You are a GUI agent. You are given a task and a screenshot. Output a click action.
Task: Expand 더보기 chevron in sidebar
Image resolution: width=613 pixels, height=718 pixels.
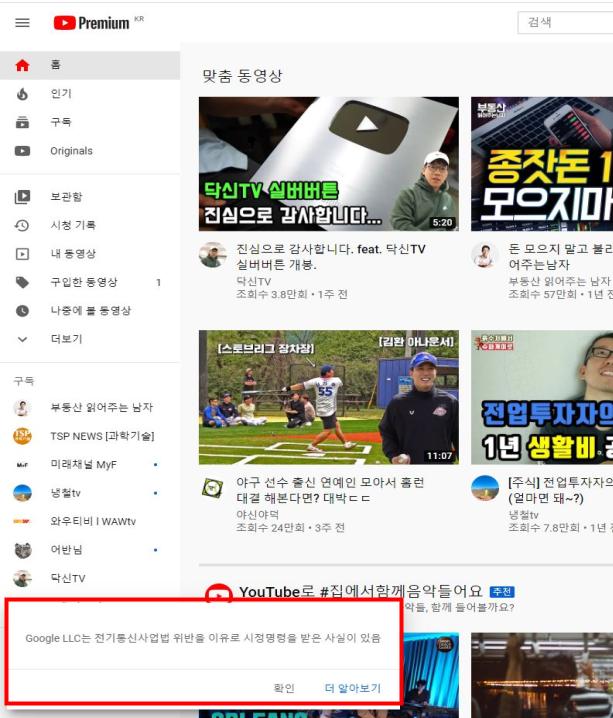22,339
